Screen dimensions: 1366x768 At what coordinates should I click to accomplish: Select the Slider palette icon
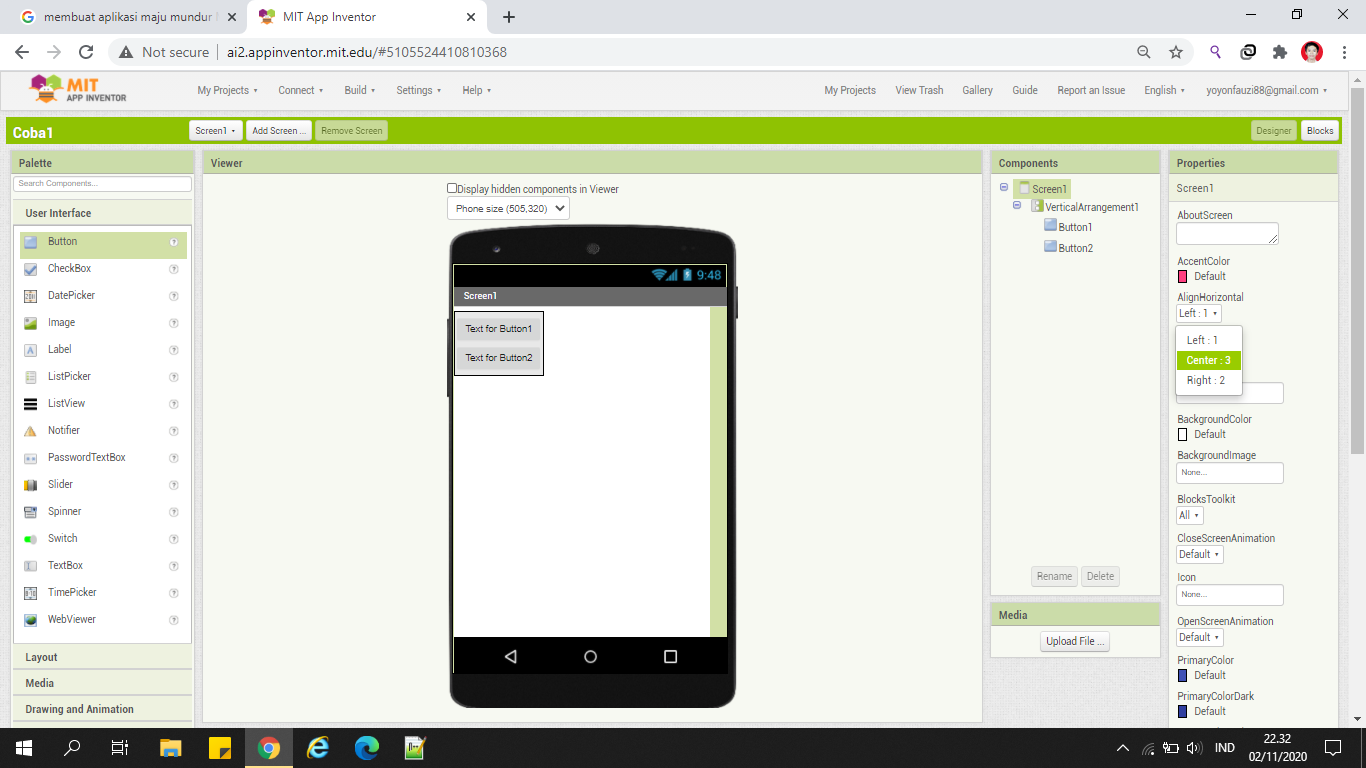point(31,485)
